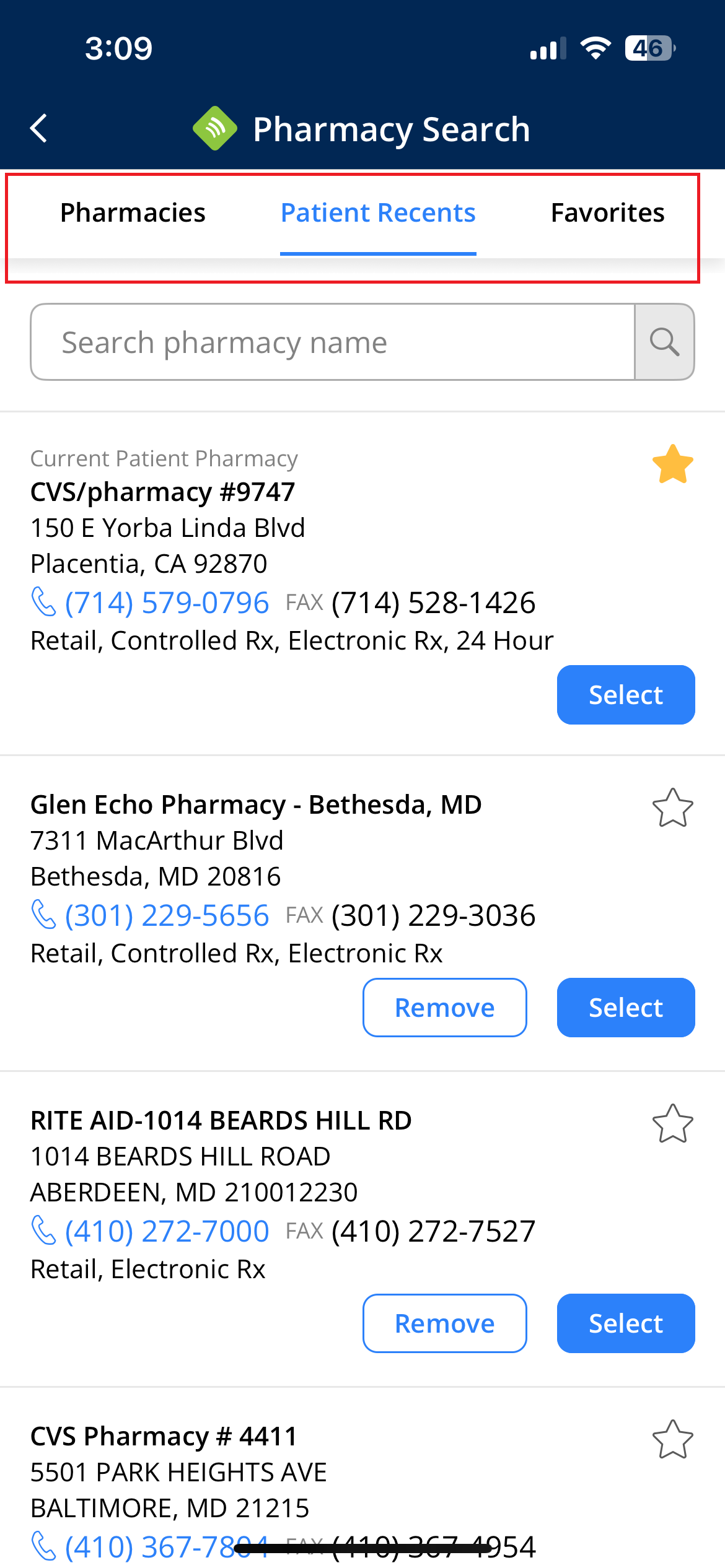This screenshot has height=1568, width=725.
Task: Tap the green Pharmacy Search logo icon
Action: click(215, 129)
